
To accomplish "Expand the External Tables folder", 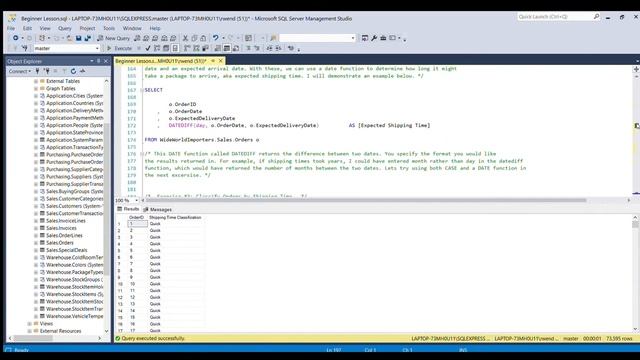I will pyautogui.click(x=36, y=81).
